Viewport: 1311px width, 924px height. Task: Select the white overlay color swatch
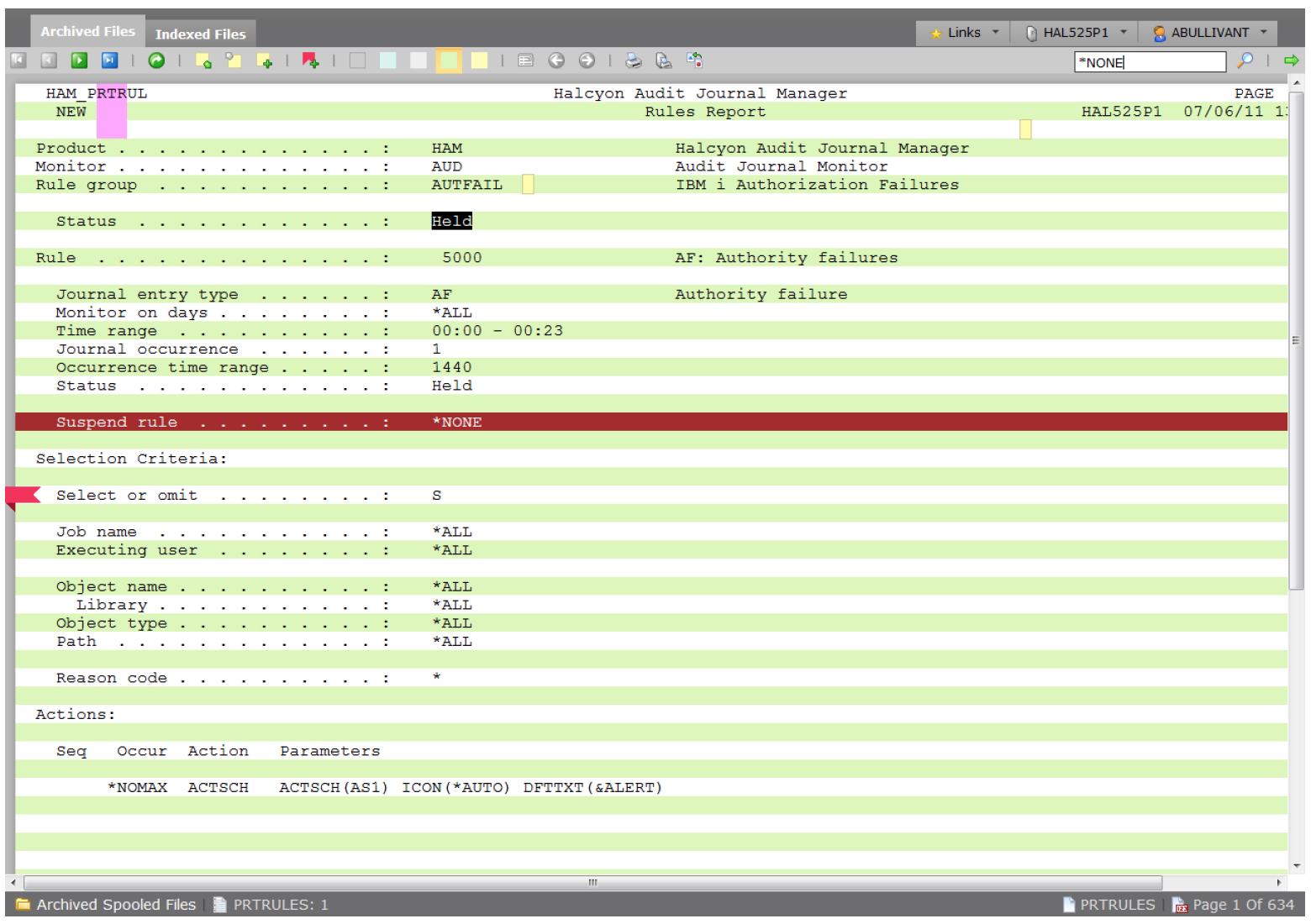[357, 60]
